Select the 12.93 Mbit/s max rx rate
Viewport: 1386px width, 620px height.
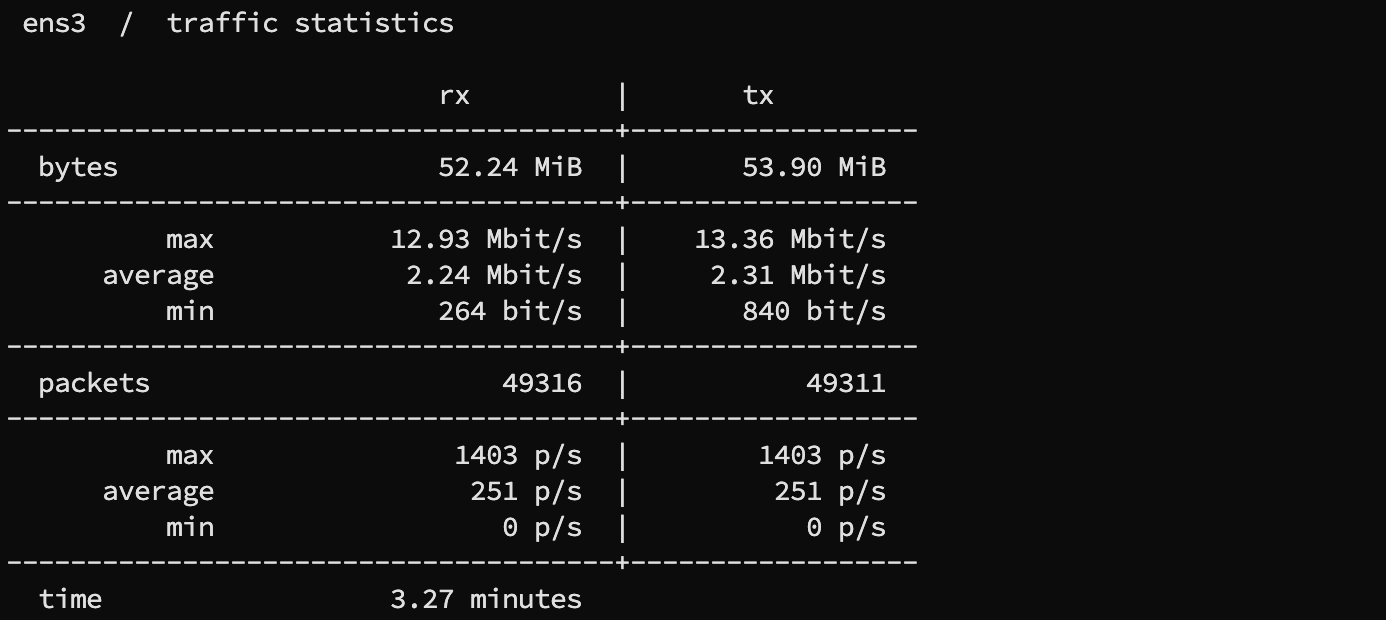coord(486,239)
